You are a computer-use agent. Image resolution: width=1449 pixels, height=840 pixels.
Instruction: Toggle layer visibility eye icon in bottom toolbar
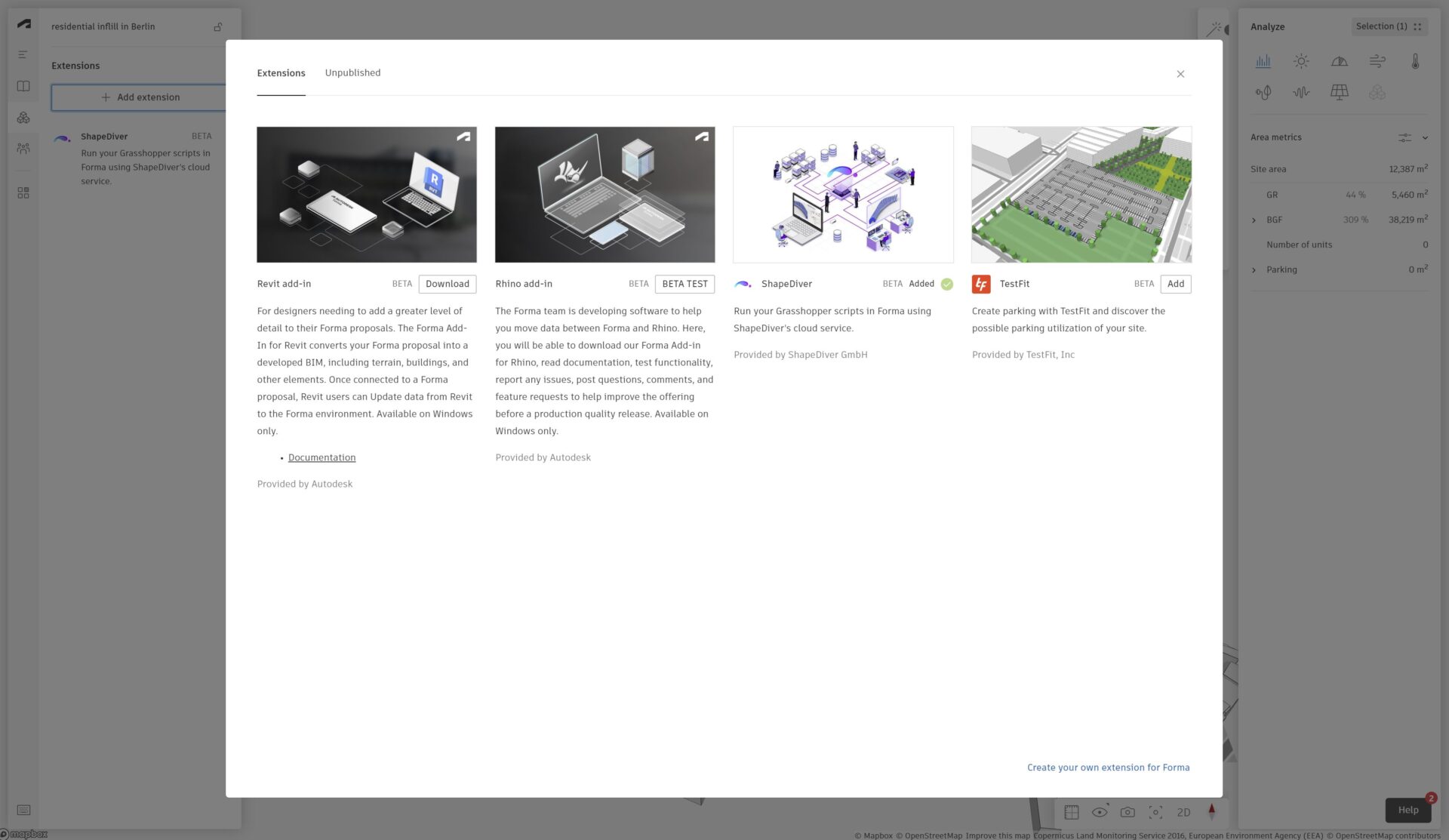[1100, 812]
